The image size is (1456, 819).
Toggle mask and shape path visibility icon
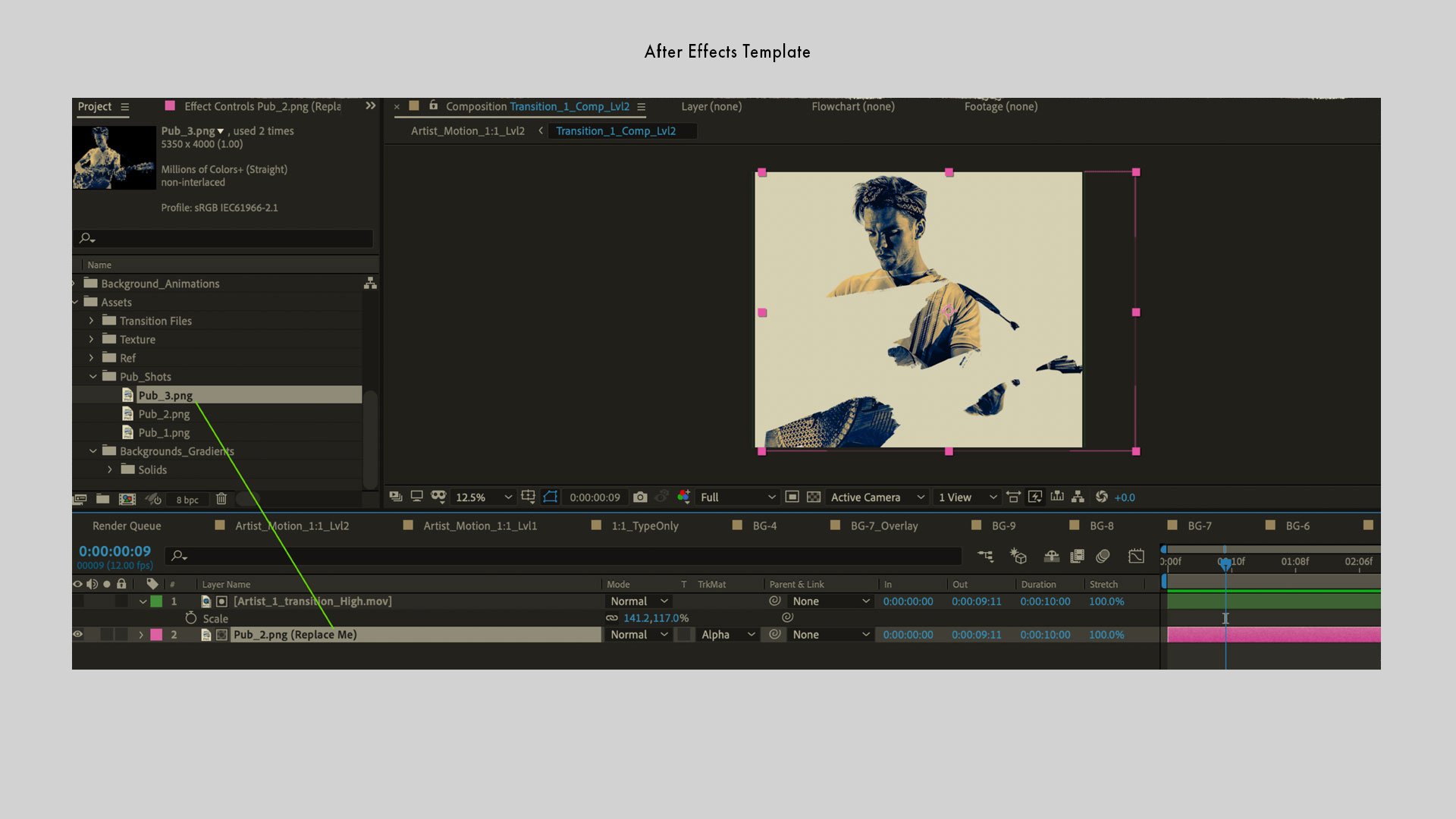pyautogui.click(x=551, y=497)
